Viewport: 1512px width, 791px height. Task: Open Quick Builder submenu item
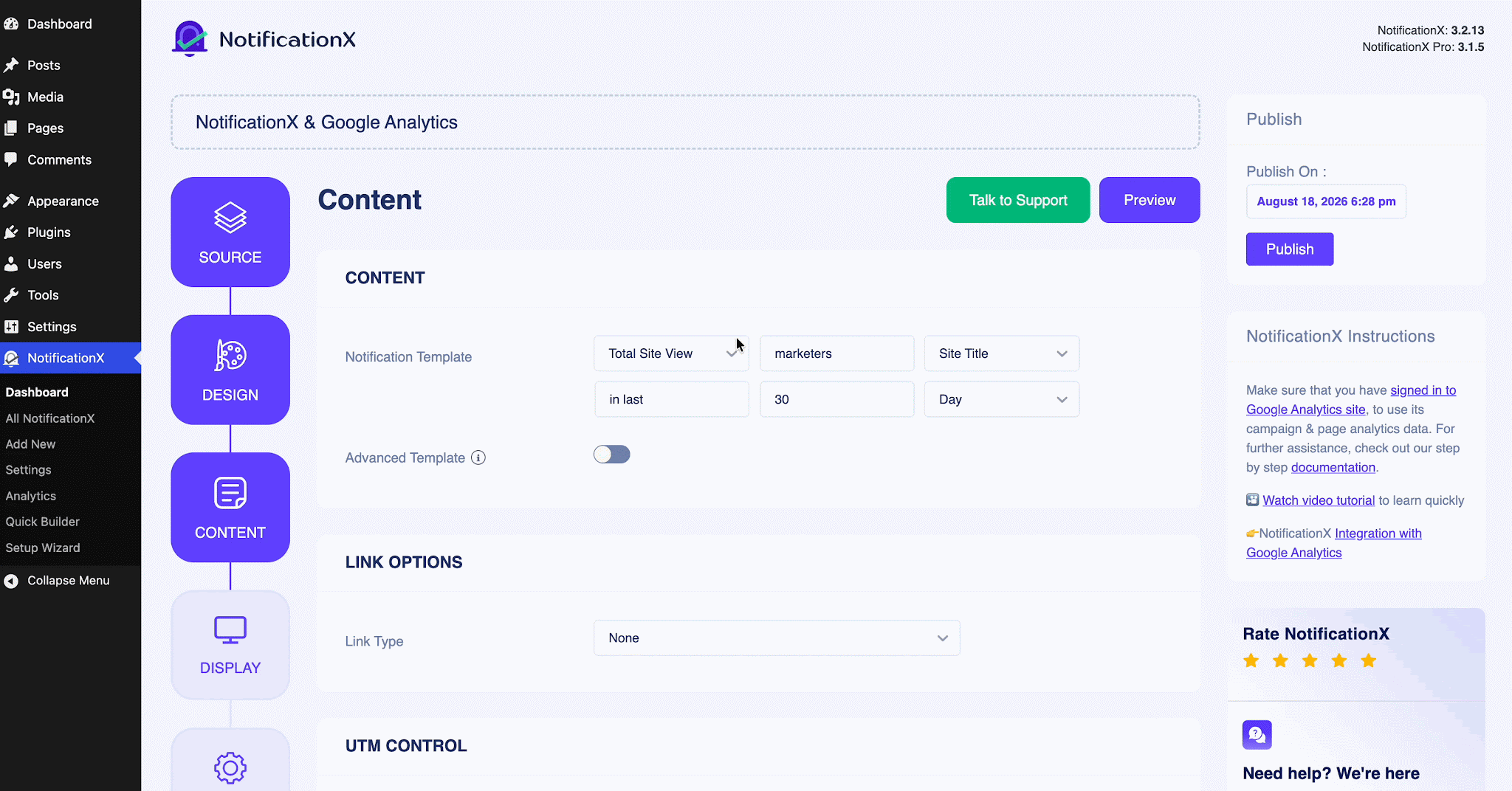(x=42, y=522)
